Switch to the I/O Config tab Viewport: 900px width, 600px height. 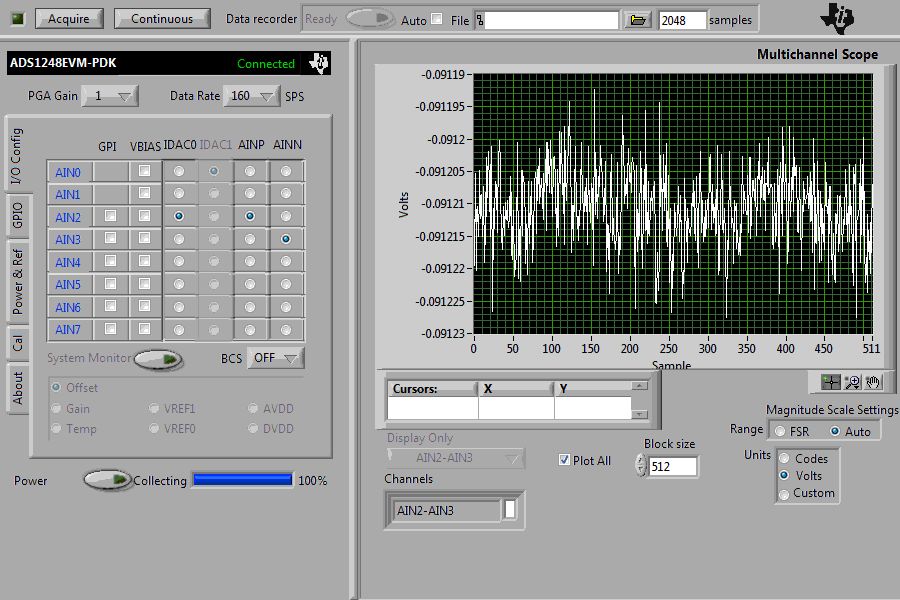pos(16,156)
